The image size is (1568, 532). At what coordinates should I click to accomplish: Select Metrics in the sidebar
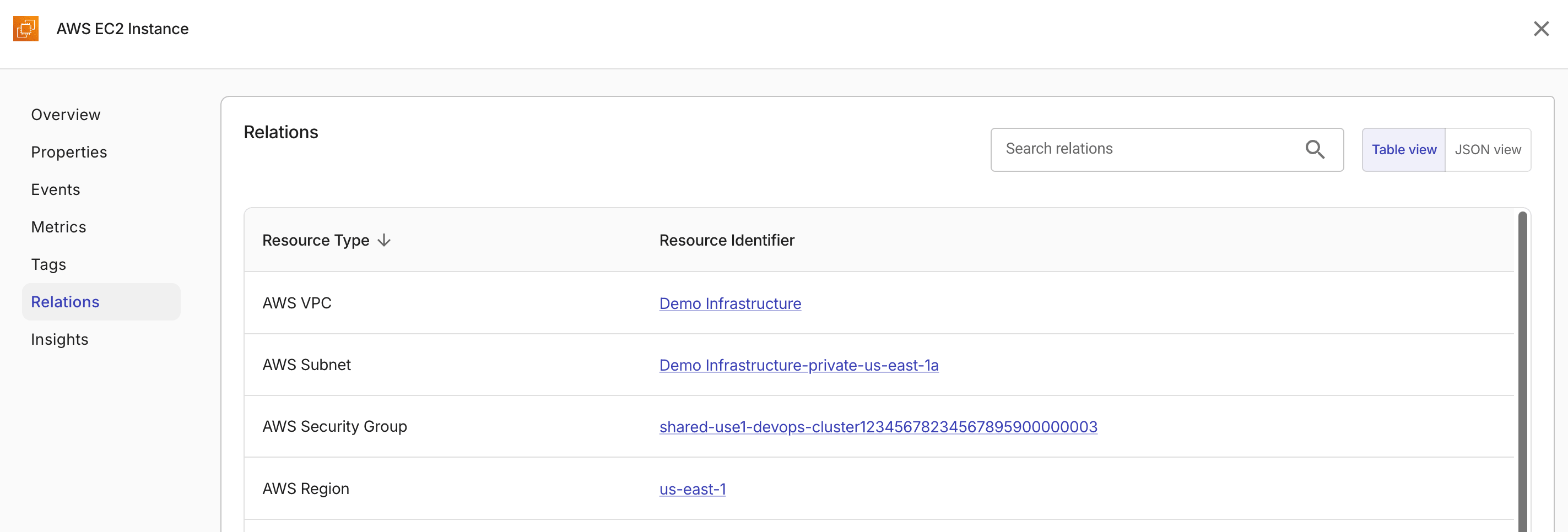pyautogui.click(x=58, y=227)
